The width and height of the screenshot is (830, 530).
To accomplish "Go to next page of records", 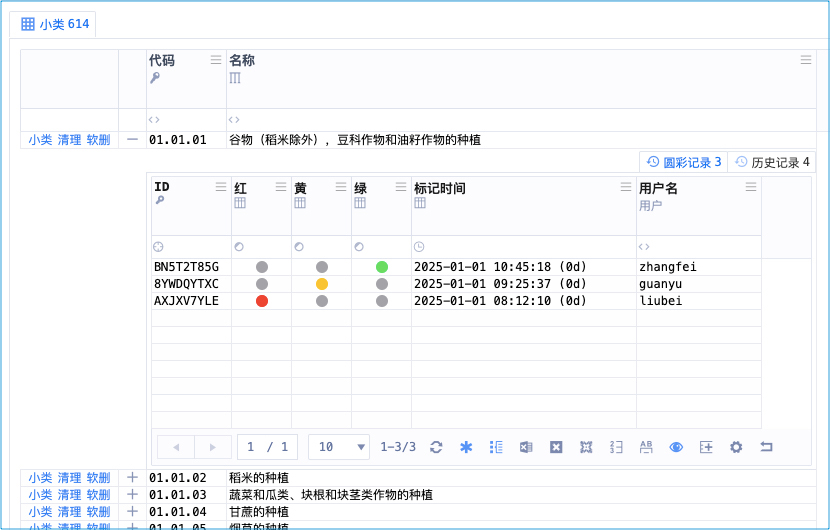I will coord(213,447).
